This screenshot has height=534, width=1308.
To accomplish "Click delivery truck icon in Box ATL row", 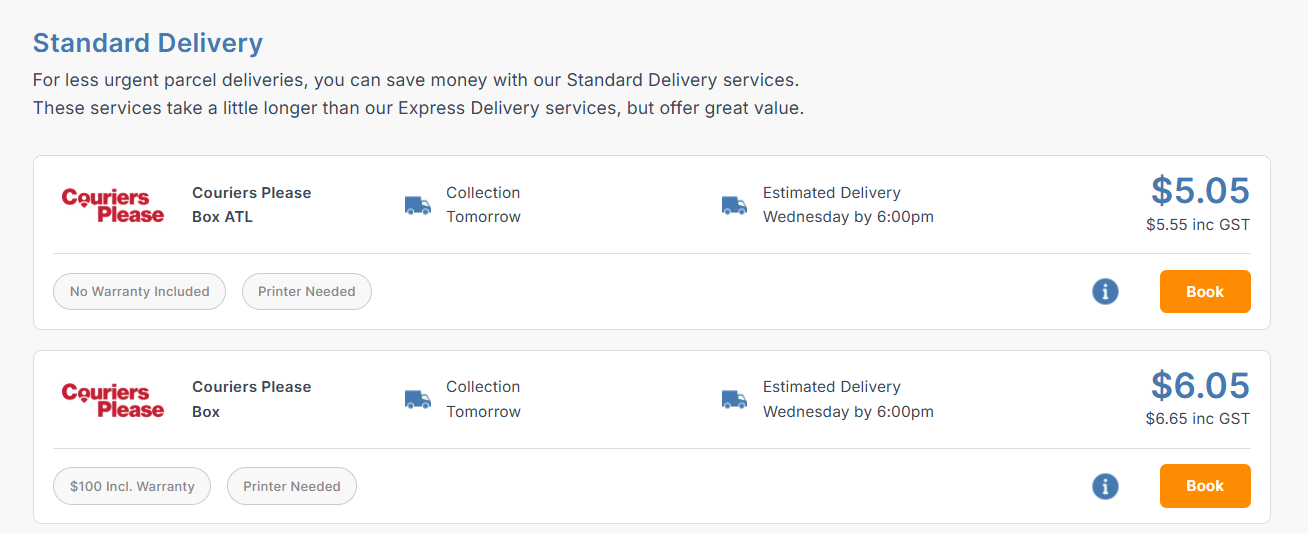I will [734, 205].
